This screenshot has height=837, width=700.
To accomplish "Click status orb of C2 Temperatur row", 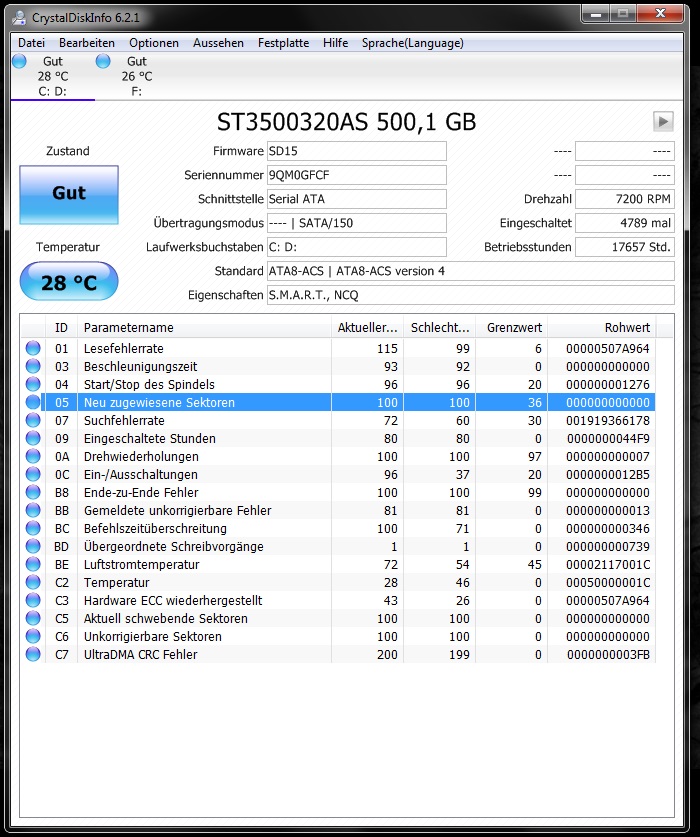I will [33, 582].
